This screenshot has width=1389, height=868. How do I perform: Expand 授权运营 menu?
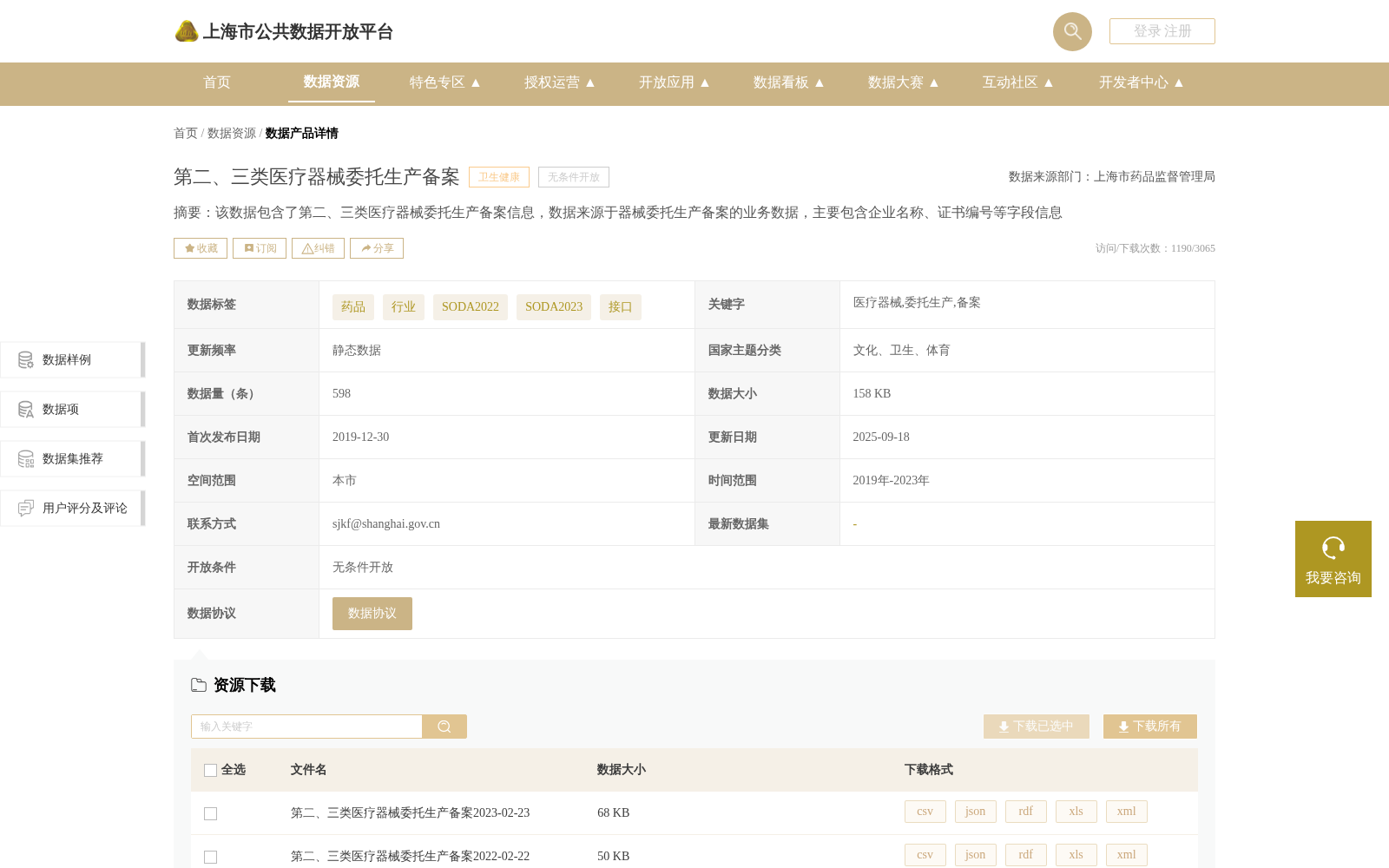559,82
